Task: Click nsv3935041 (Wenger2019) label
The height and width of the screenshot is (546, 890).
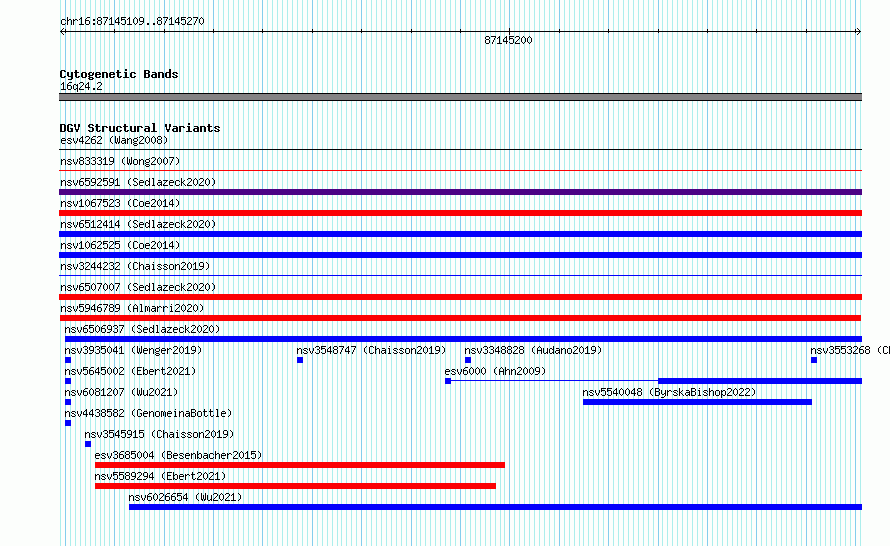Action: (x=133, y=350)
